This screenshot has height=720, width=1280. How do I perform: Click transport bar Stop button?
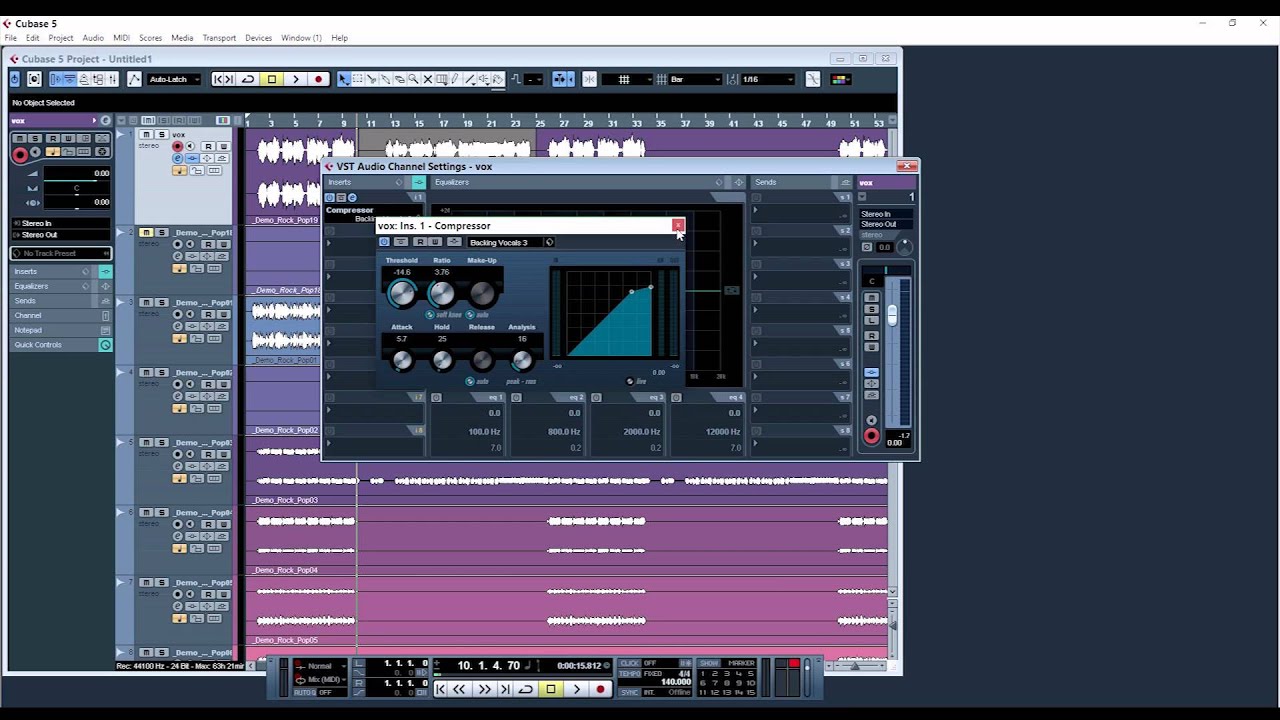click(x=550, y=689)
